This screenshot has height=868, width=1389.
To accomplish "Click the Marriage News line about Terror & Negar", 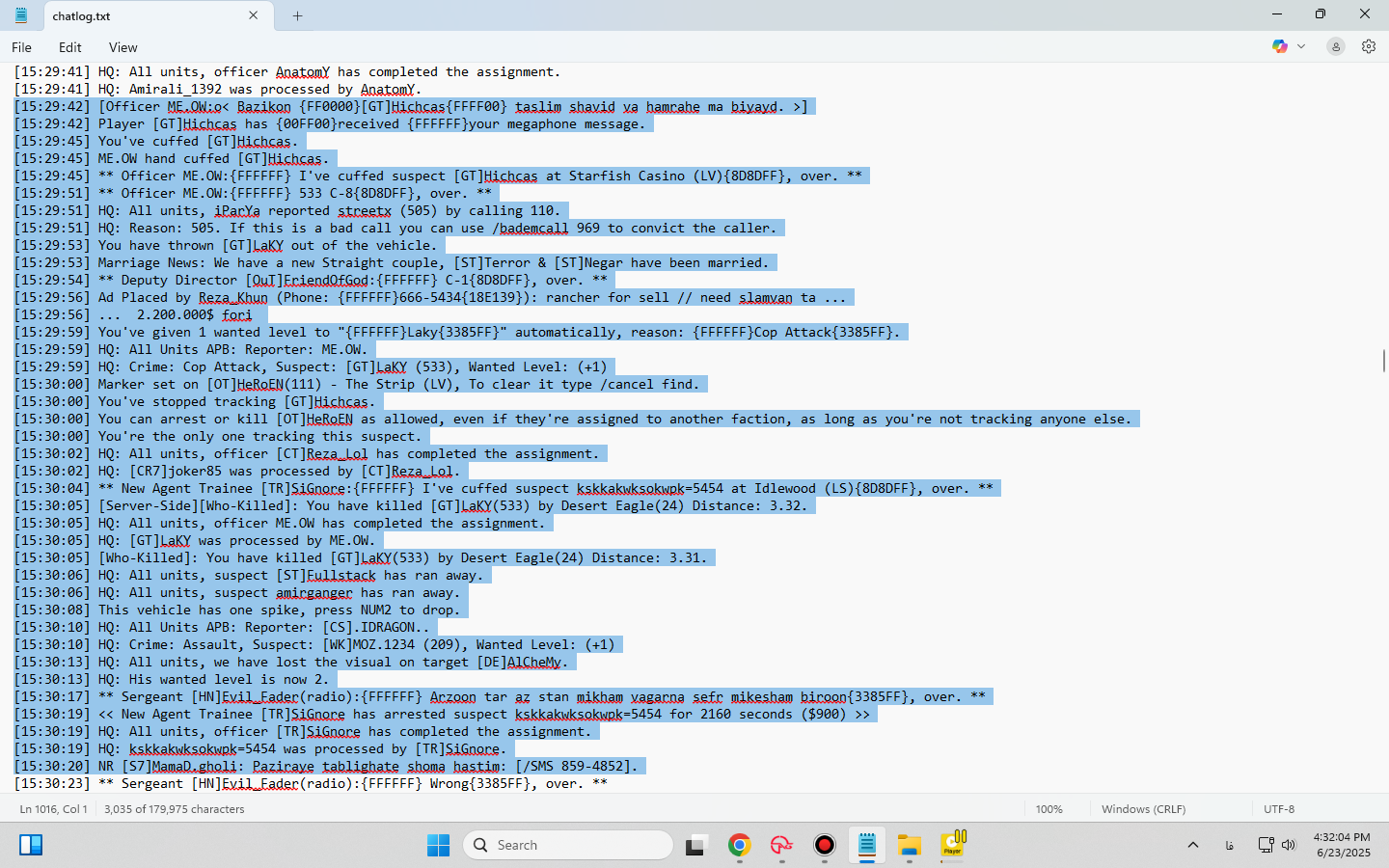I will point(392,262).
